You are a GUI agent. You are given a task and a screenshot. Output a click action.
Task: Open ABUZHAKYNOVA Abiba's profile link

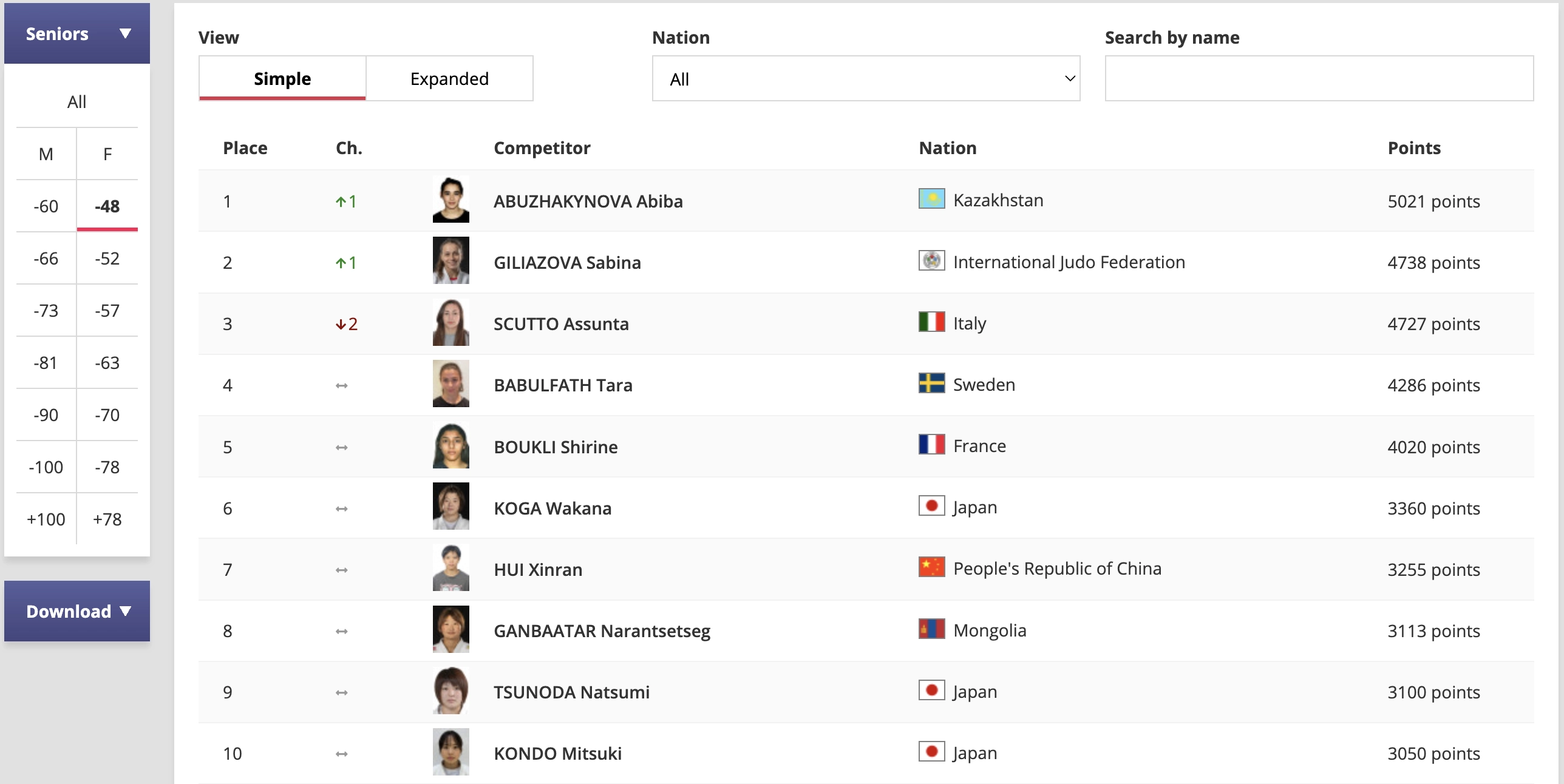[588, 201]
